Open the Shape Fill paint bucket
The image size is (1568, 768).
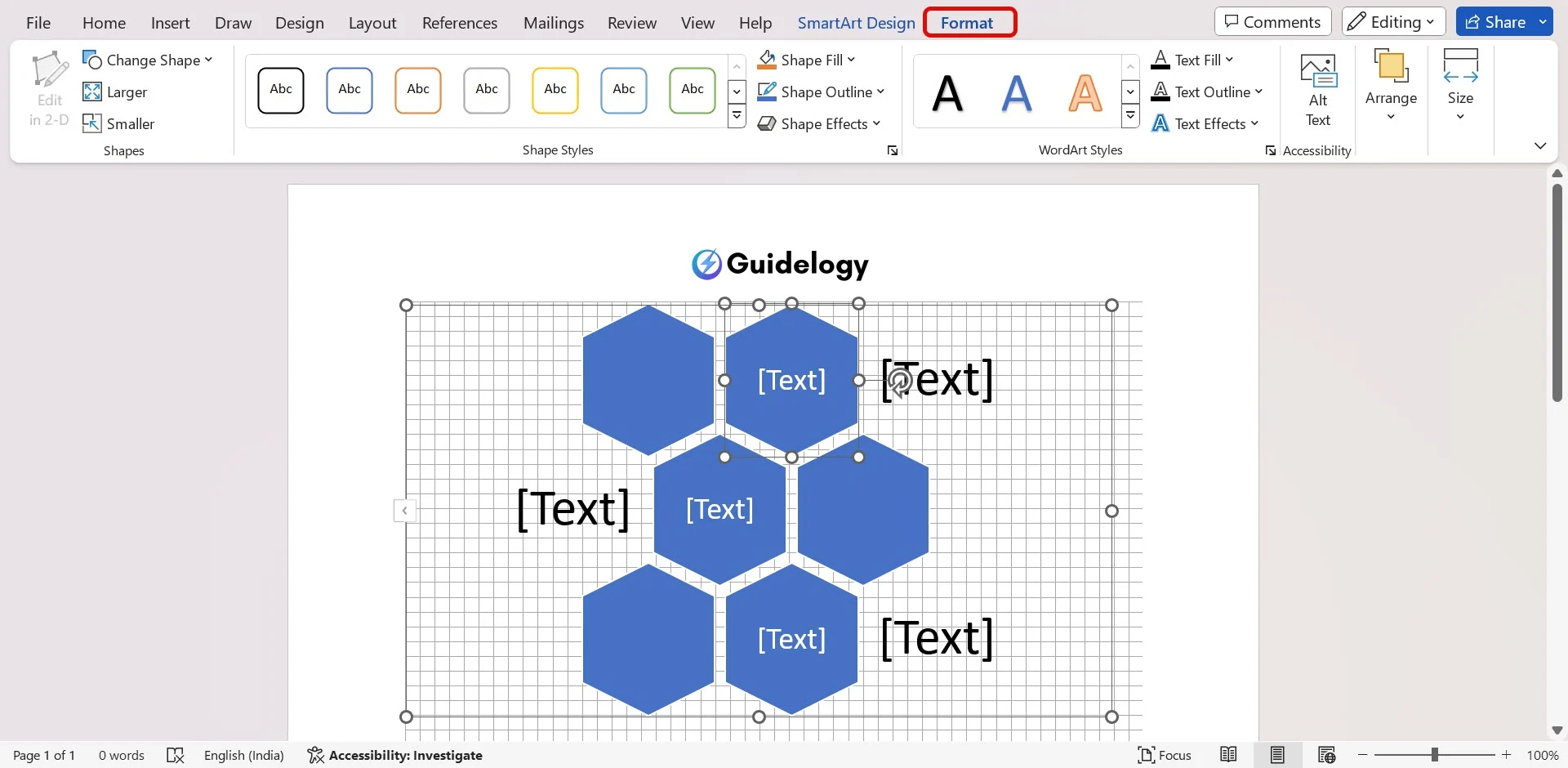click(x=767, y=60)
